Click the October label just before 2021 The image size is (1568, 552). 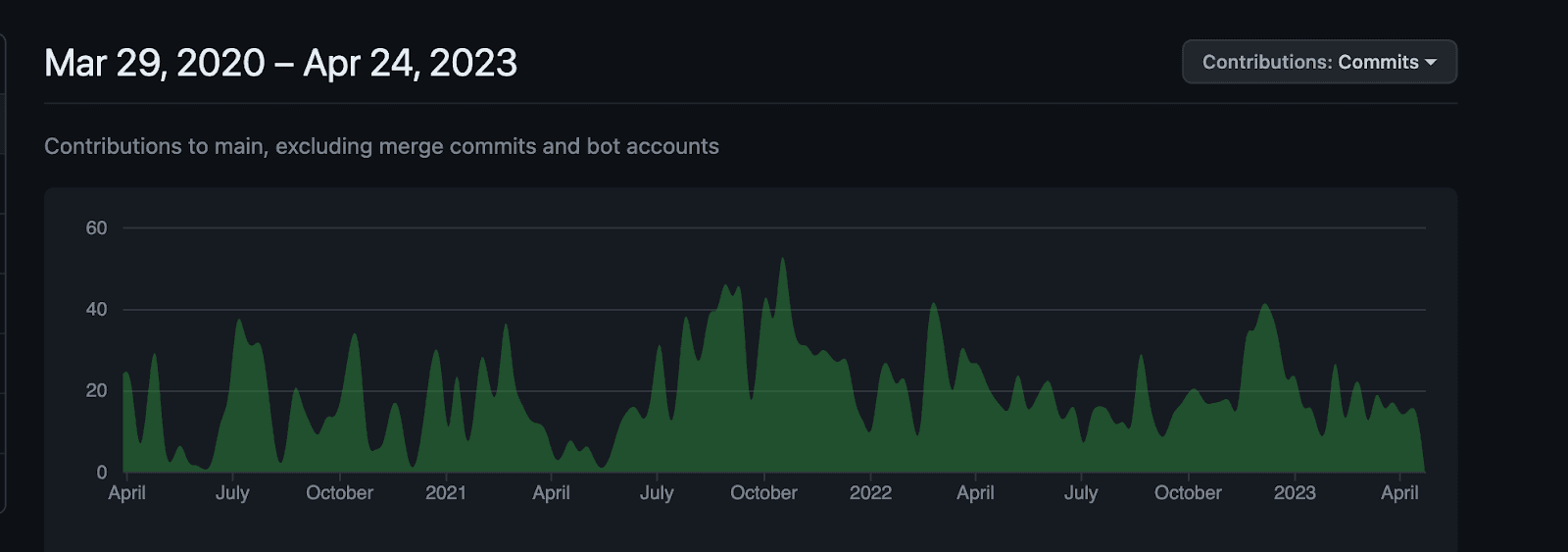point(339,492)
